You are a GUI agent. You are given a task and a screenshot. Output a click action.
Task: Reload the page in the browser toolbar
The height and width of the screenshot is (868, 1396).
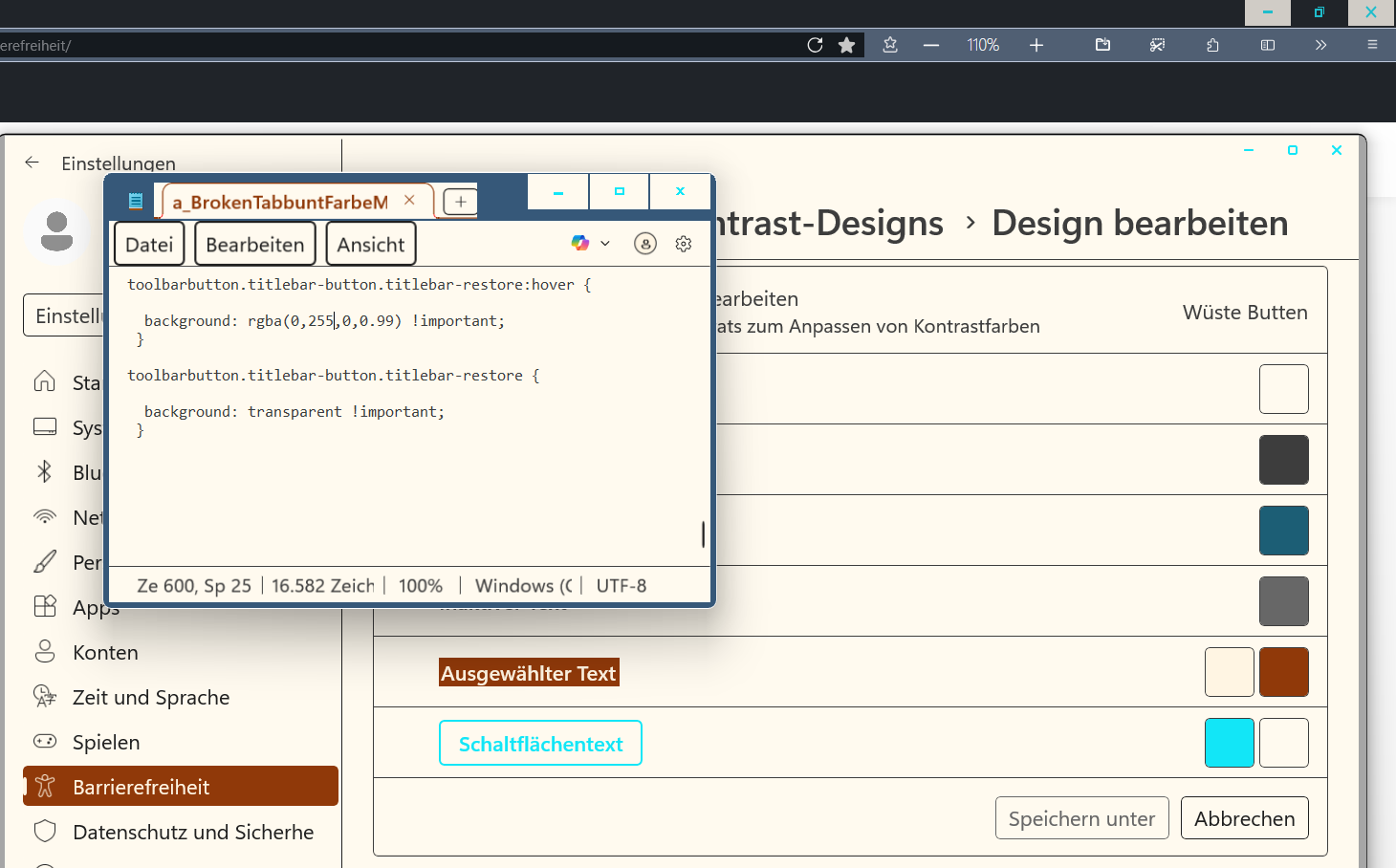pyautogui.click(x=815, y=45)
